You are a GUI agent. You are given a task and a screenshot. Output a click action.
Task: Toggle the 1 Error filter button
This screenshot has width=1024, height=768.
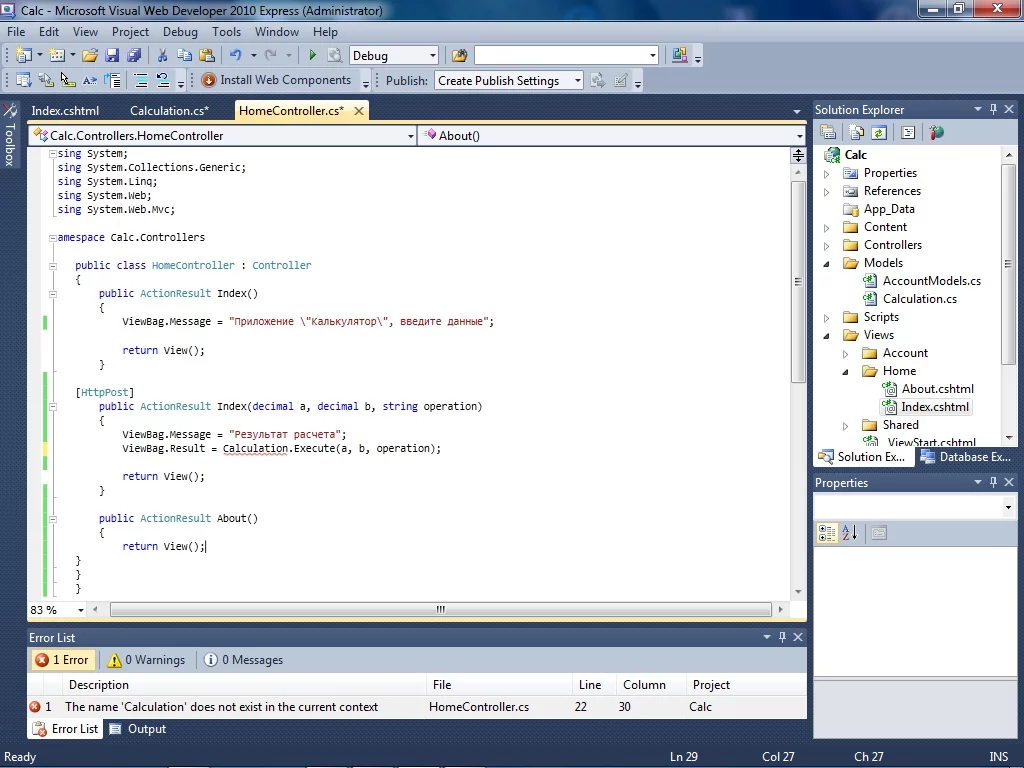(62, 660)
